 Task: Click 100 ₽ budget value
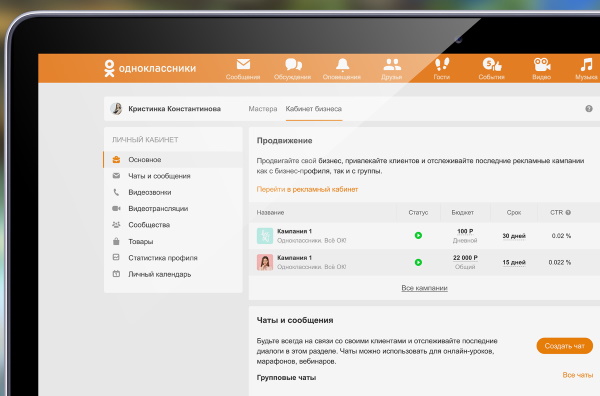[465, 231]
